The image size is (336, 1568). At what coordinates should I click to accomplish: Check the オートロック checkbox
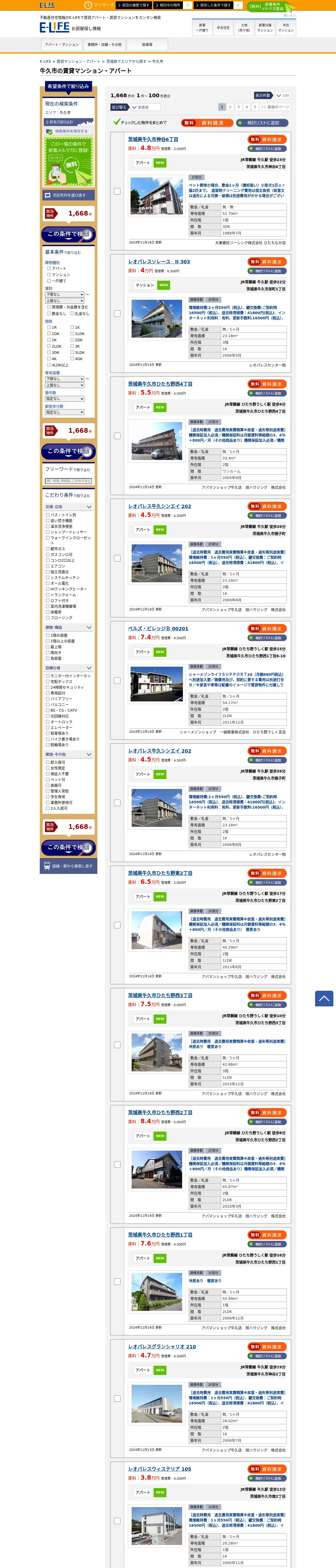point(48,722)
